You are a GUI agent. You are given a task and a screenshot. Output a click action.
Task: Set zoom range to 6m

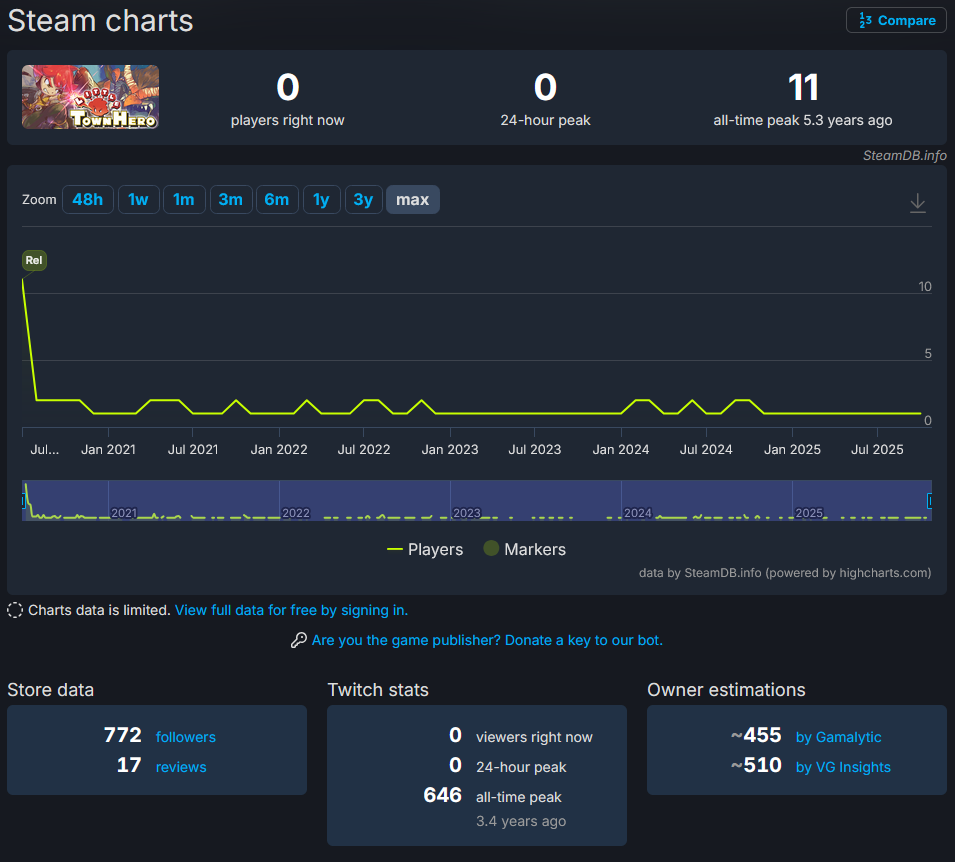coord(277,199)
